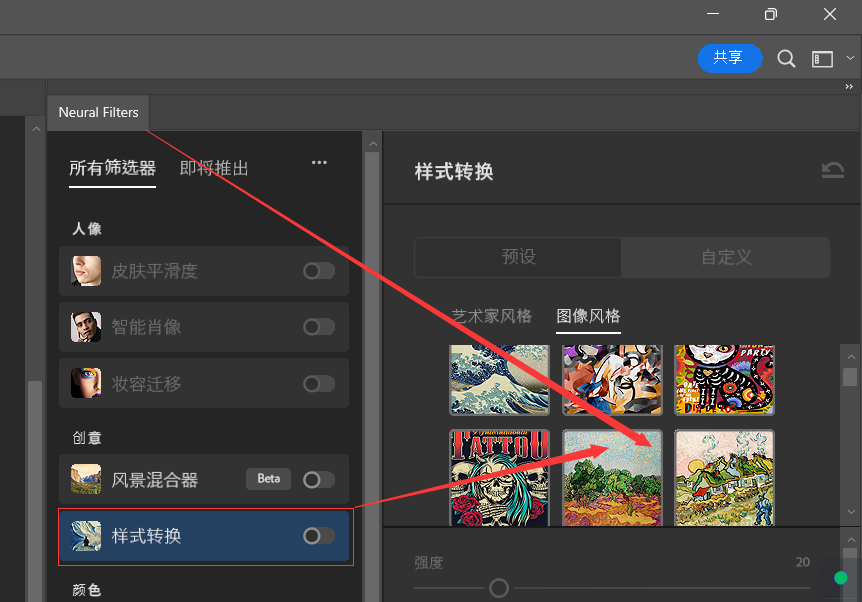This screenshot has width=862, height=602.
Task: Open the 即将推出 tab
Action: [x=214, y=168]
